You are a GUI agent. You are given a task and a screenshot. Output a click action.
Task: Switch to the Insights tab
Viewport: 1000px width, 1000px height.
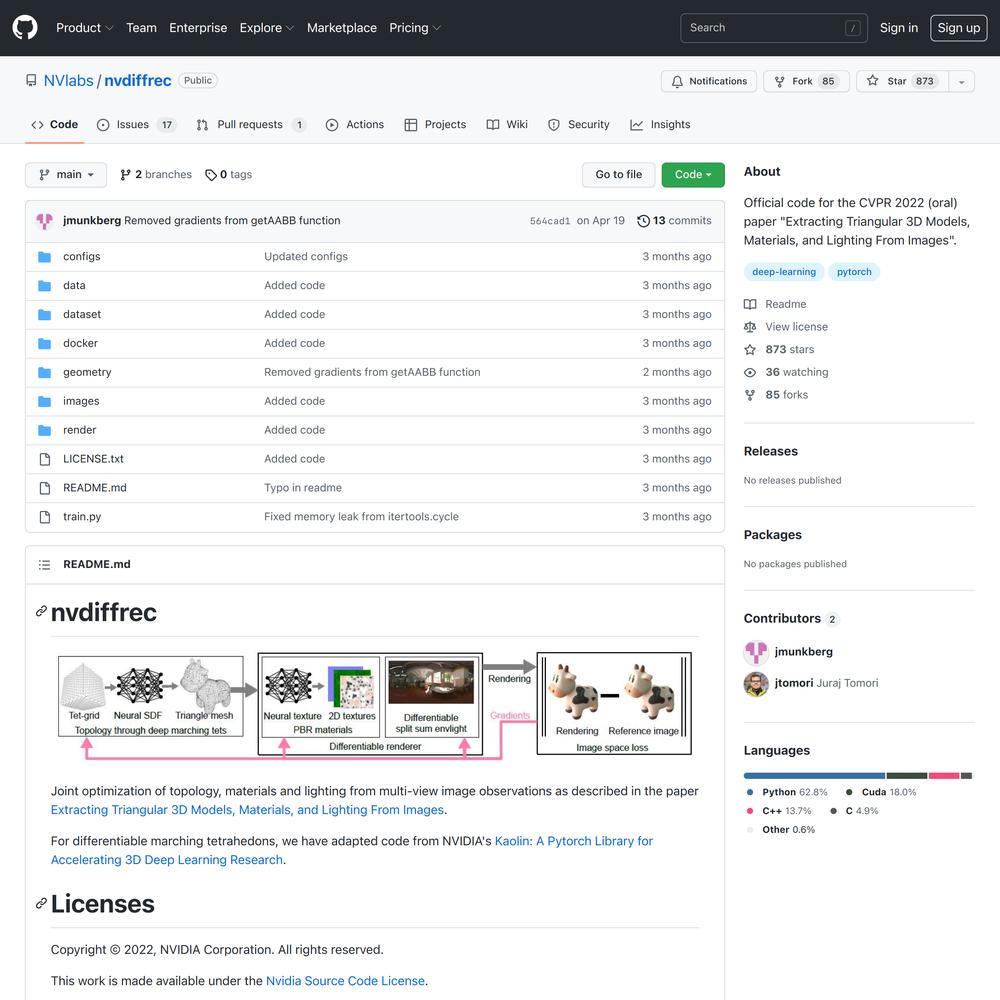coord(661,125)
